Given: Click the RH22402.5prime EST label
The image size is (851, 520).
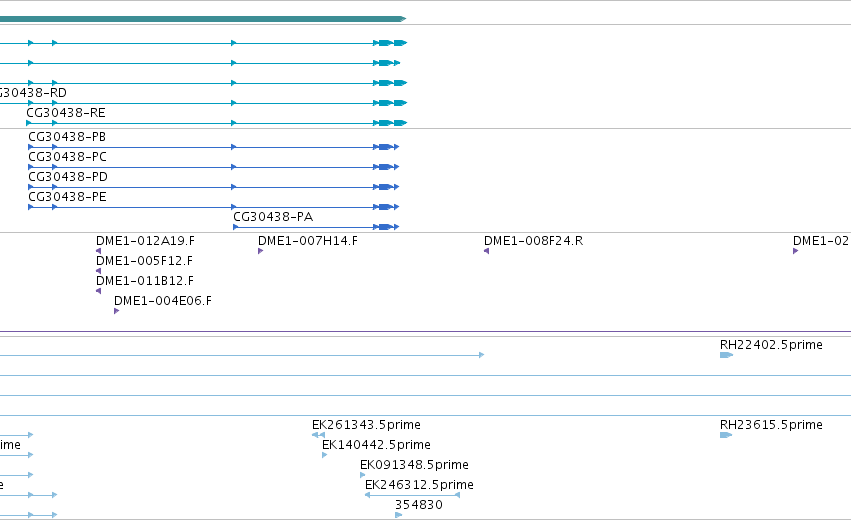Looking at the screenshot, I should click(x=771, y=345).
